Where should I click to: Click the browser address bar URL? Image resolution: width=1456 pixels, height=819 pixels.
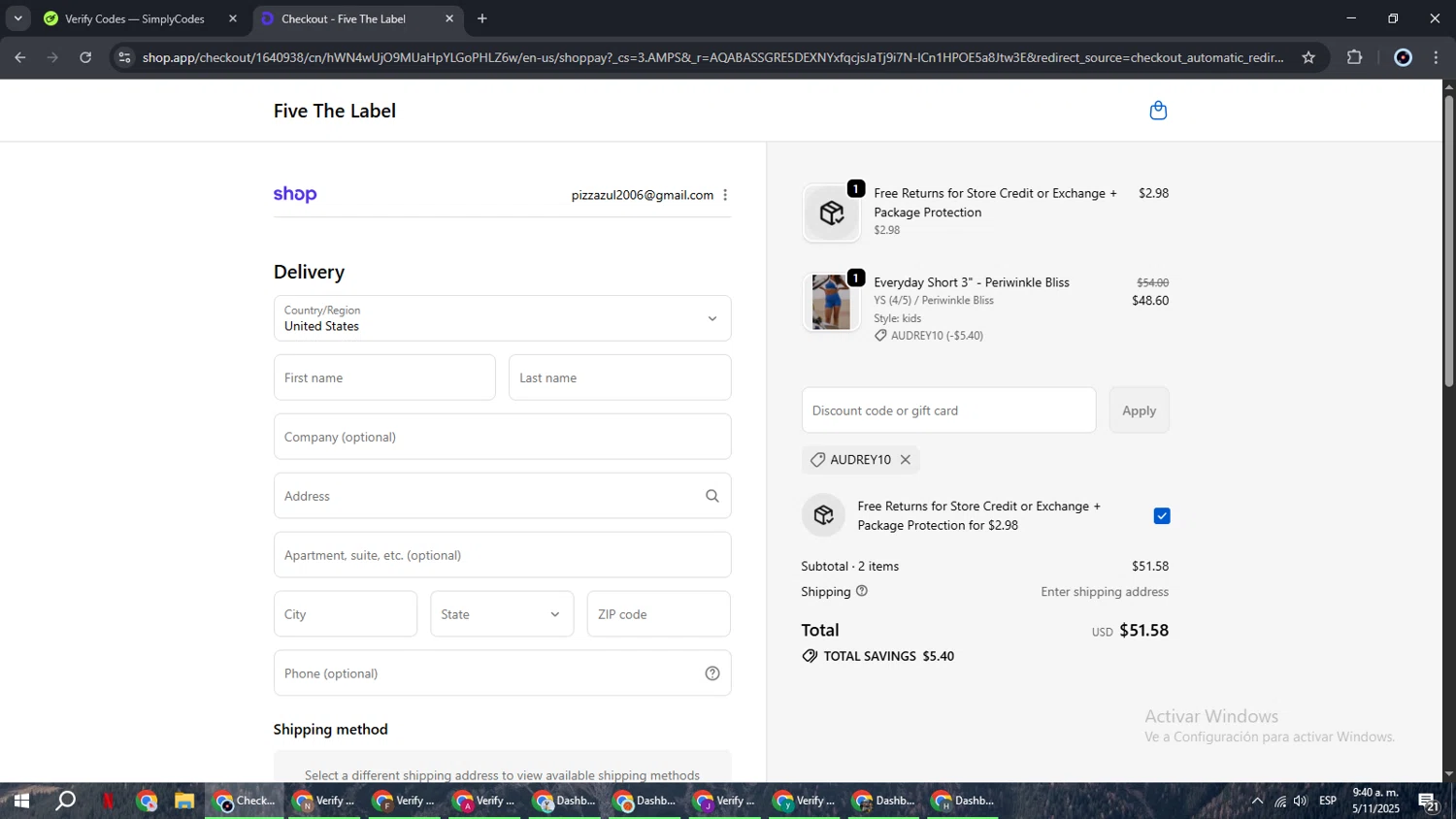(x=712, y=58)
